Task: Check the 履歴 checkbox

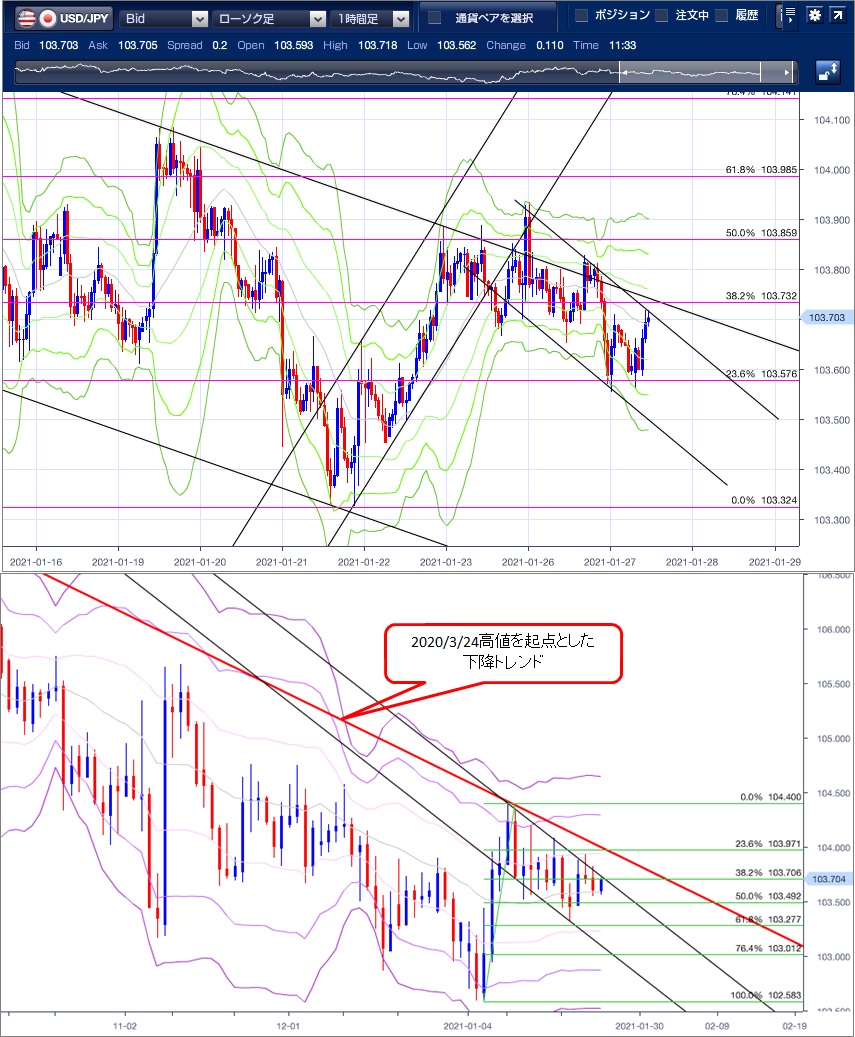Action: tap(720, 16)
